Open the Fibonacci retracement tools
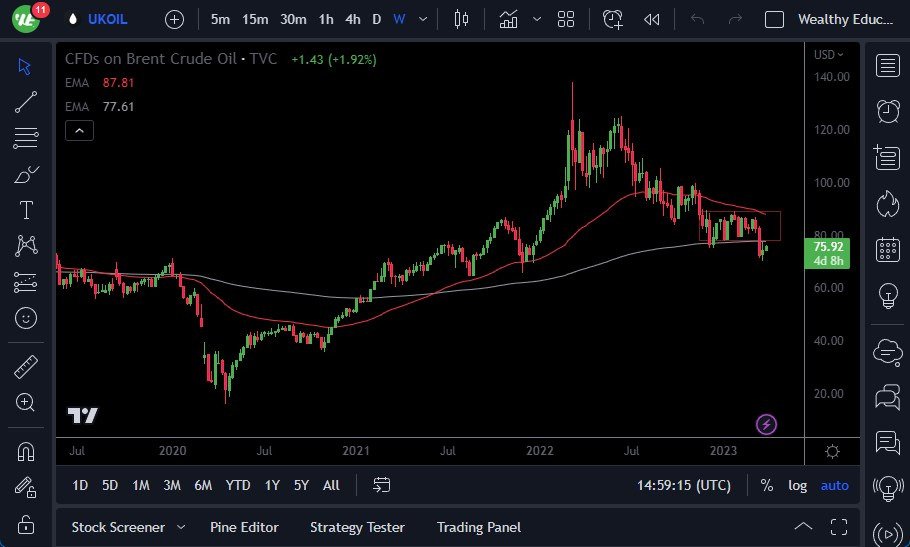This screenshot has width=910, height=547. coord(26,138)
